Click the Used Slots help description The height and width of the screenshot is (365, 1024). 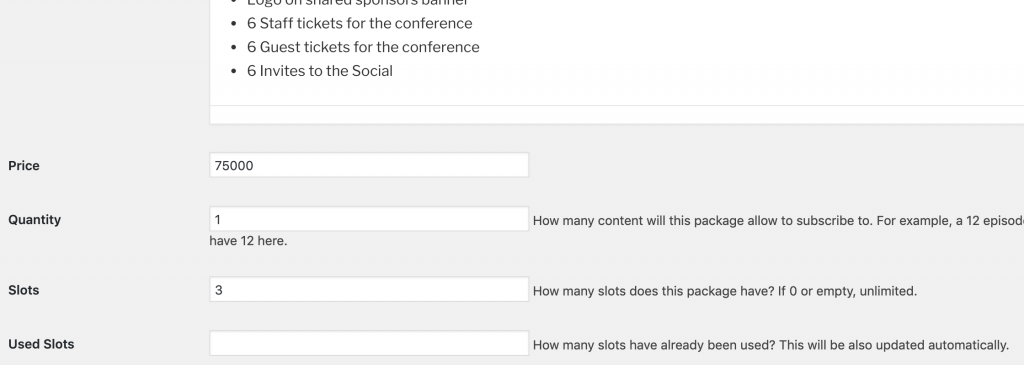pos(771,345)
